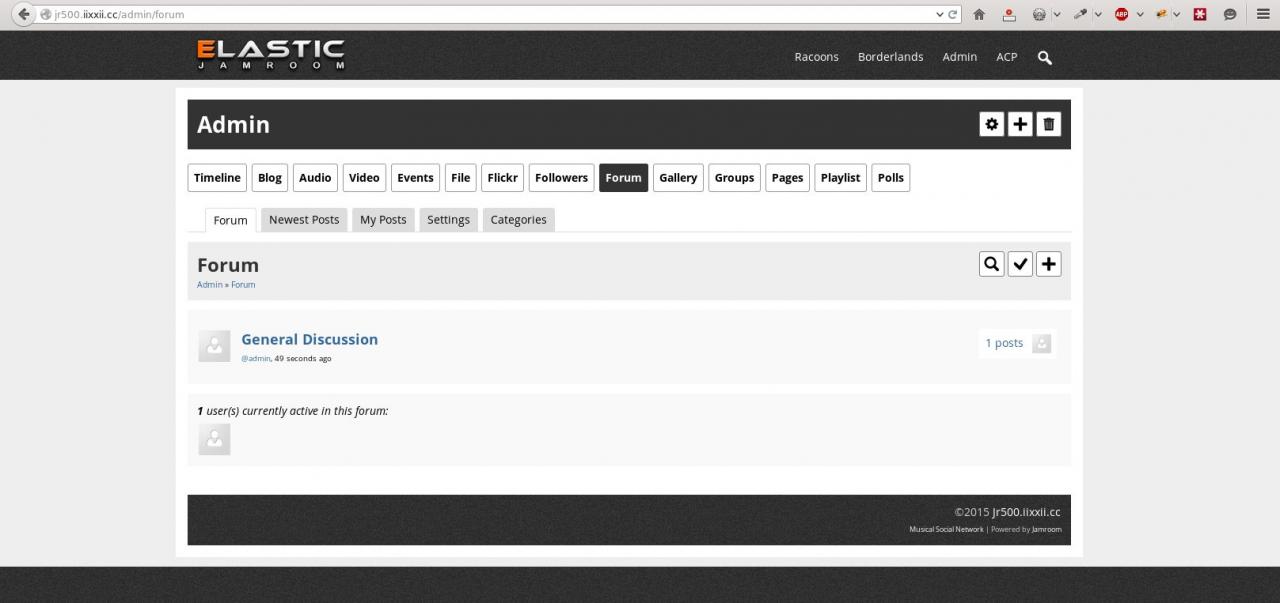
Task: Open the Playlist profile tab
Action: (840, 178)
